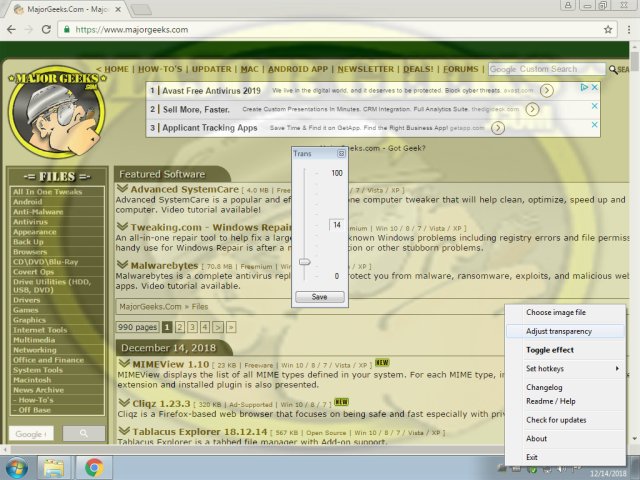Viewport: 640px width, 480px height.
Task: Click the AdChoices triangle icon
Action: tap(584, 87)
